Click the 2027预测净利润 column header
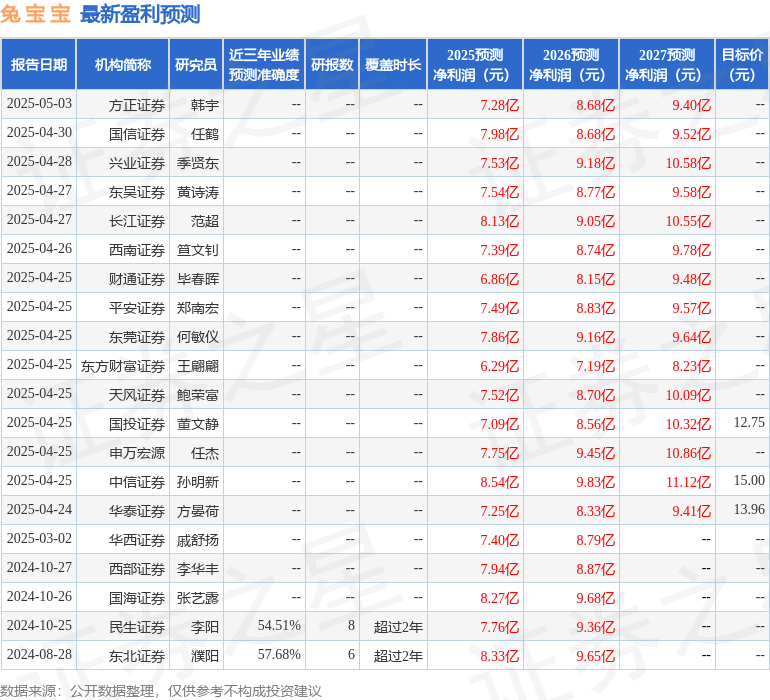 coord(667,64)
